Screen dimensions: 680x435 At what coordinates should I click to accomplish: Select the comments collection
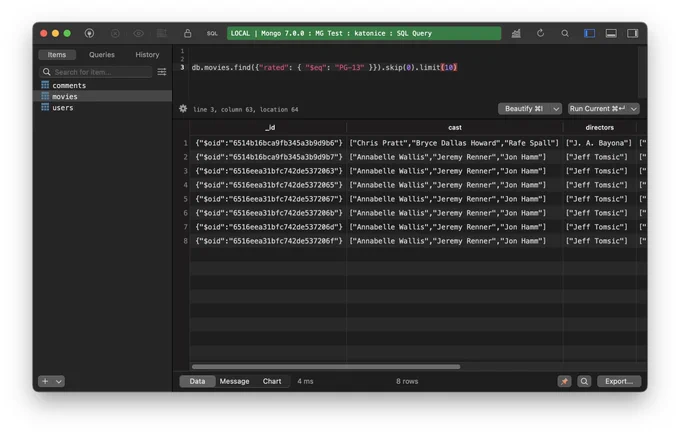point(102,85)
